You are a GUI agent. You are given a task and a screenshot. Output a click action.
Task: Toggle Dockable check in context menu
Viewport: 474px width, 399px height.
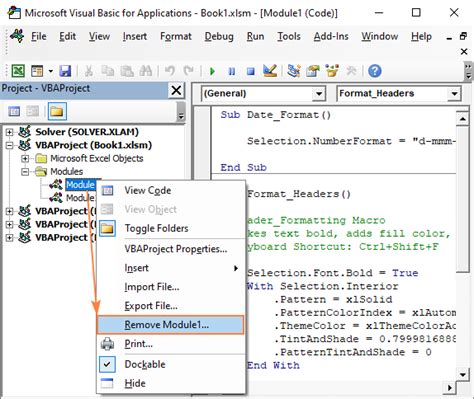pyautogui.click(x=171, y=364)
